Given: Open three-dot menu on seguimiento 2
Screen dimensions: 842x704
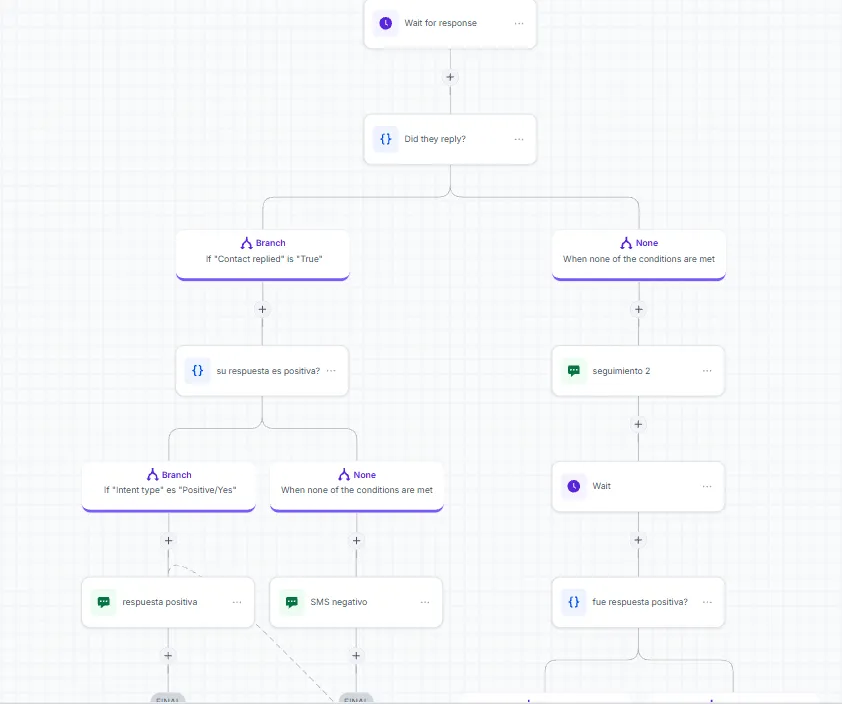Looking at the screenshot, I should (707, 371).
